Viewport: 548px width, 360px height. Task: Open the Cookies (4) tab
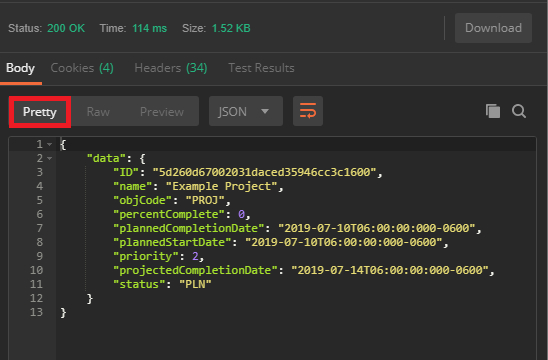[x=82, y=68]
